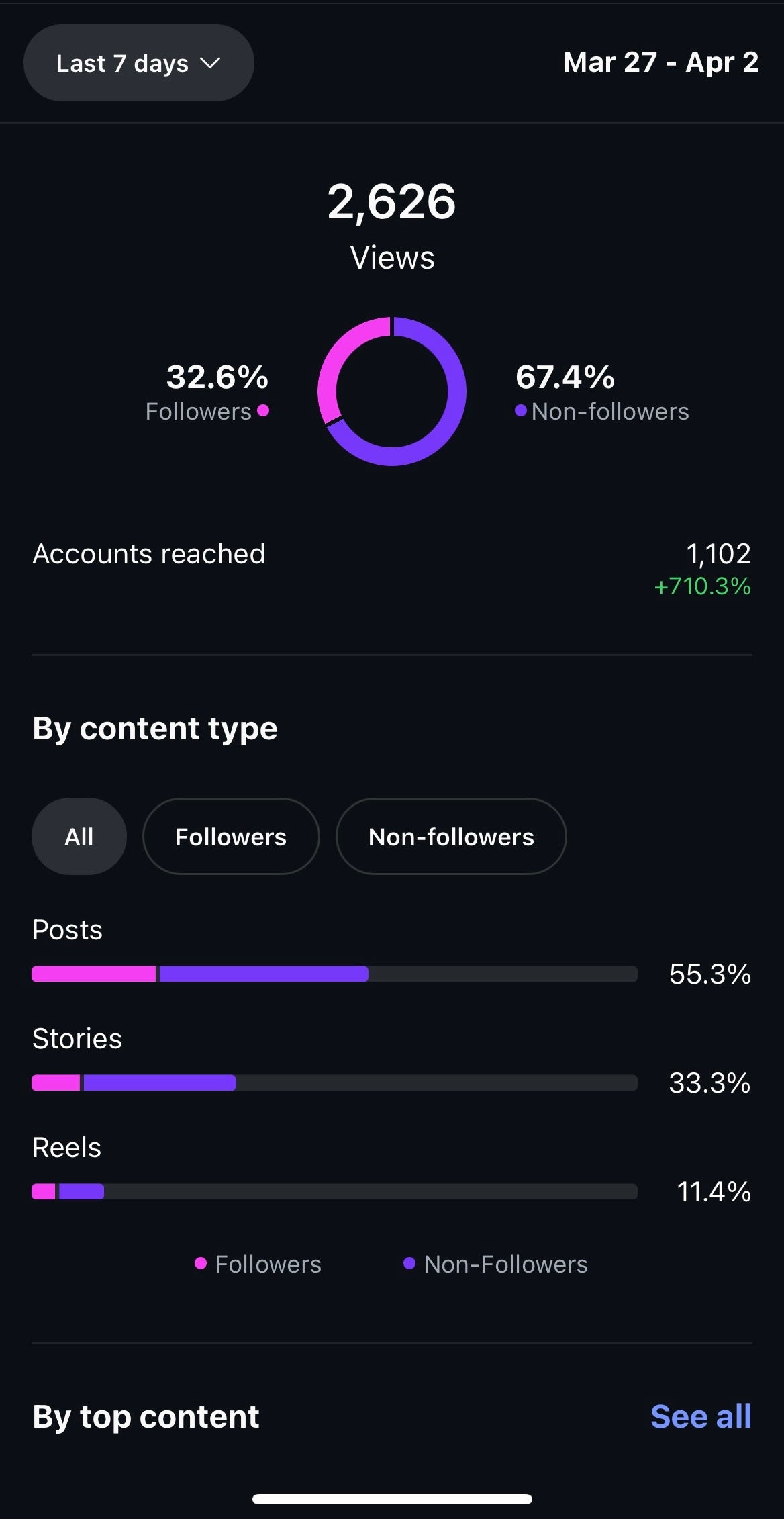Screen dimensions: 784x1519
Task: Tap the purple Non-followers dot beside 67.4%
Action: pos(520,410)
